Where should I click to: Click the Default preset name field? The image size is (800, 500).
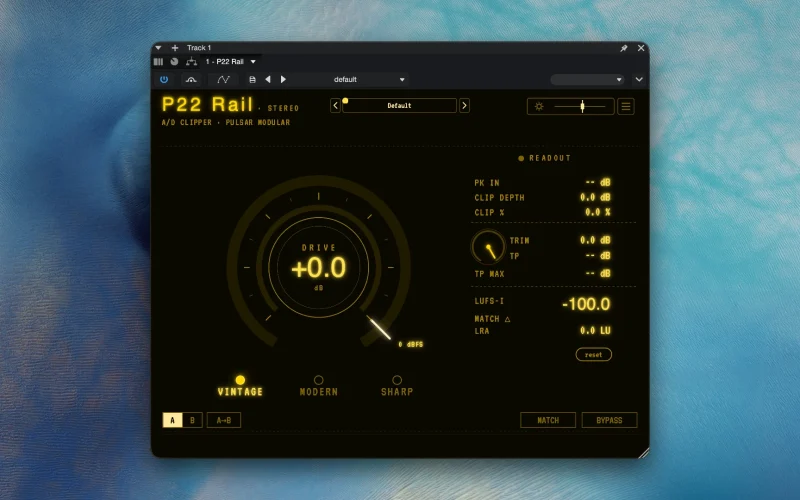[x=399, y=106]
